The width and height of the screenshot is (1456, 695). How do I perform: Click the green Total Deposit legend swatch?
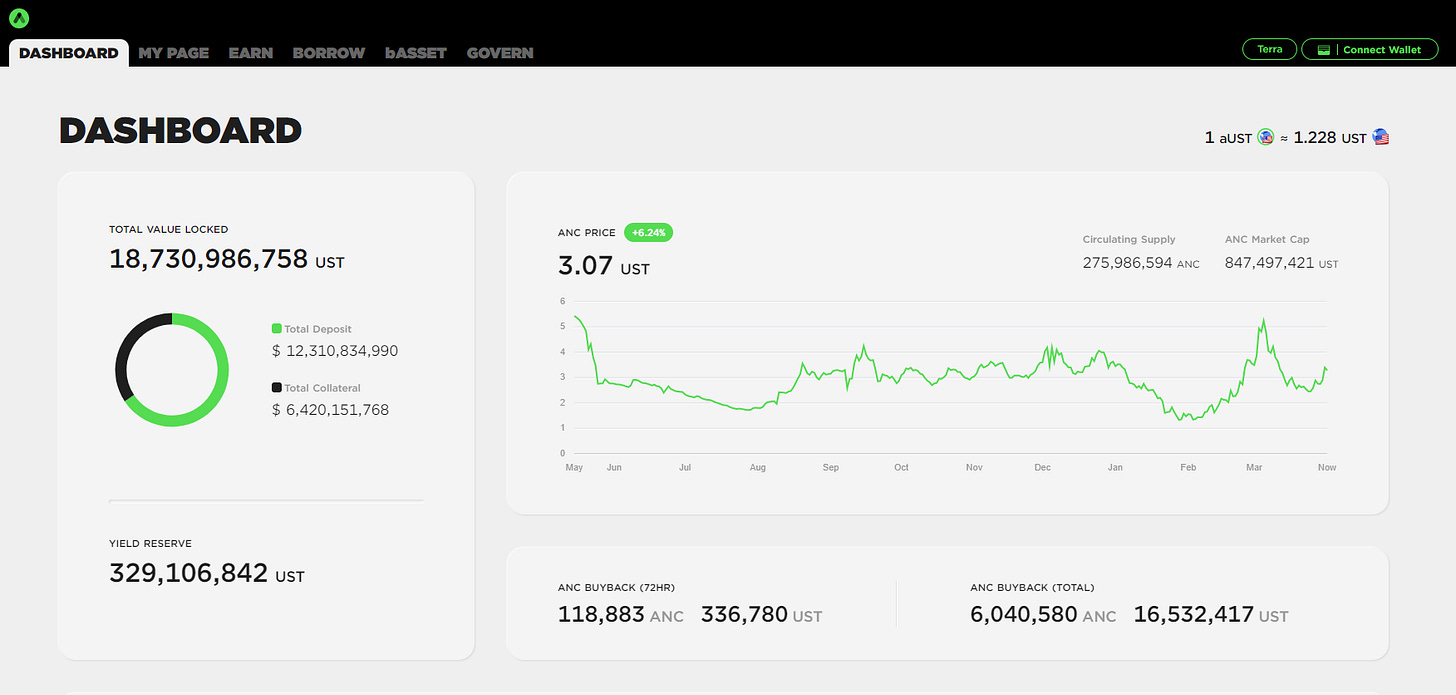point(277,328)
